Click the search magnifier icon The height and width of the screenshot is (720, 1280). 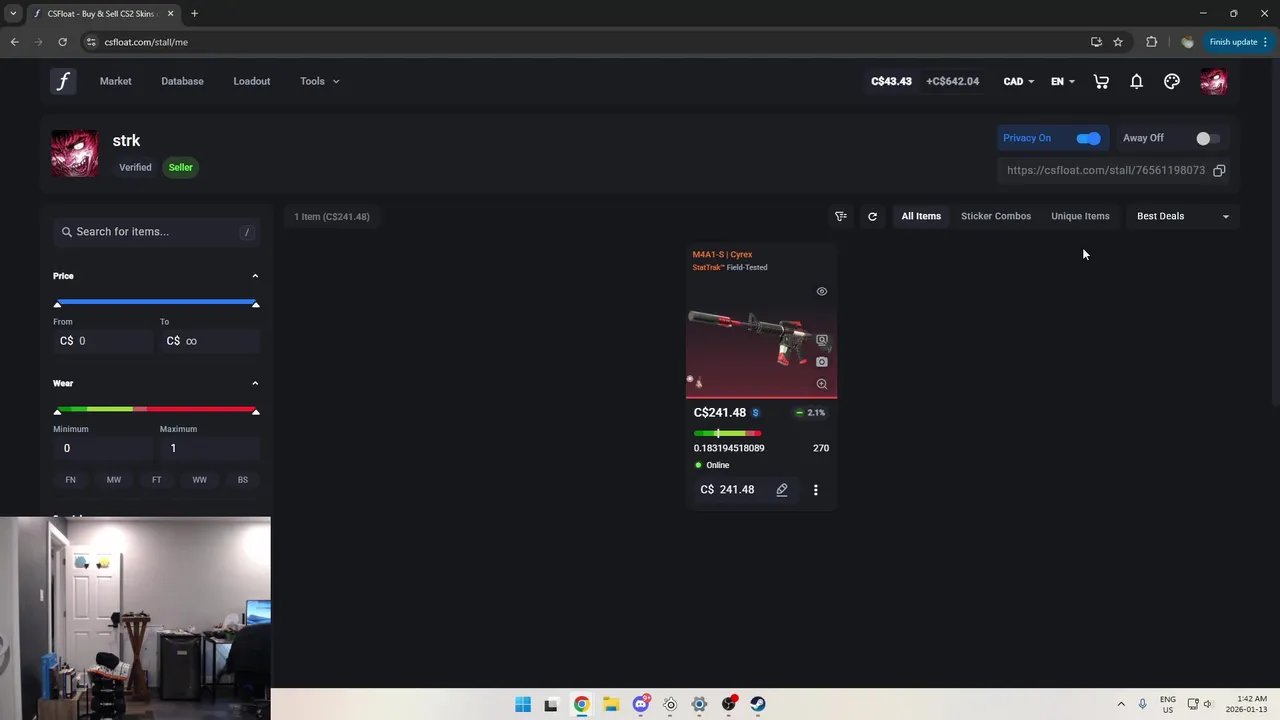coord(67,232)
